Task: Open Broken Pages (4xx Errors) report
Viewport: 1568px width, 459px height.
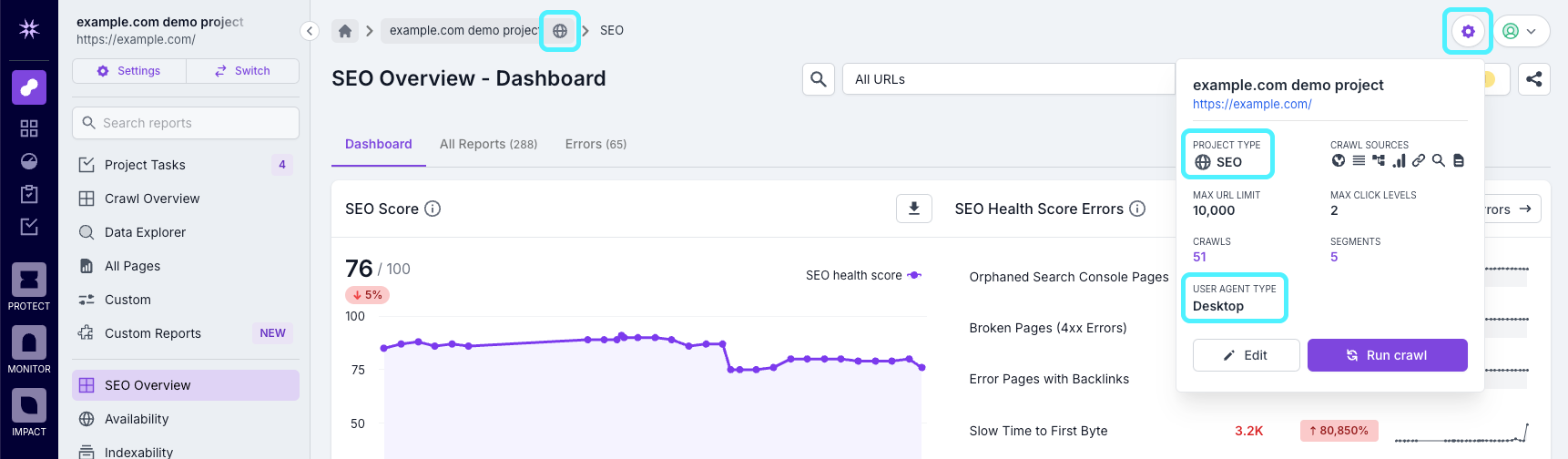Action: pyautogui.click(x=1048, y=328)
